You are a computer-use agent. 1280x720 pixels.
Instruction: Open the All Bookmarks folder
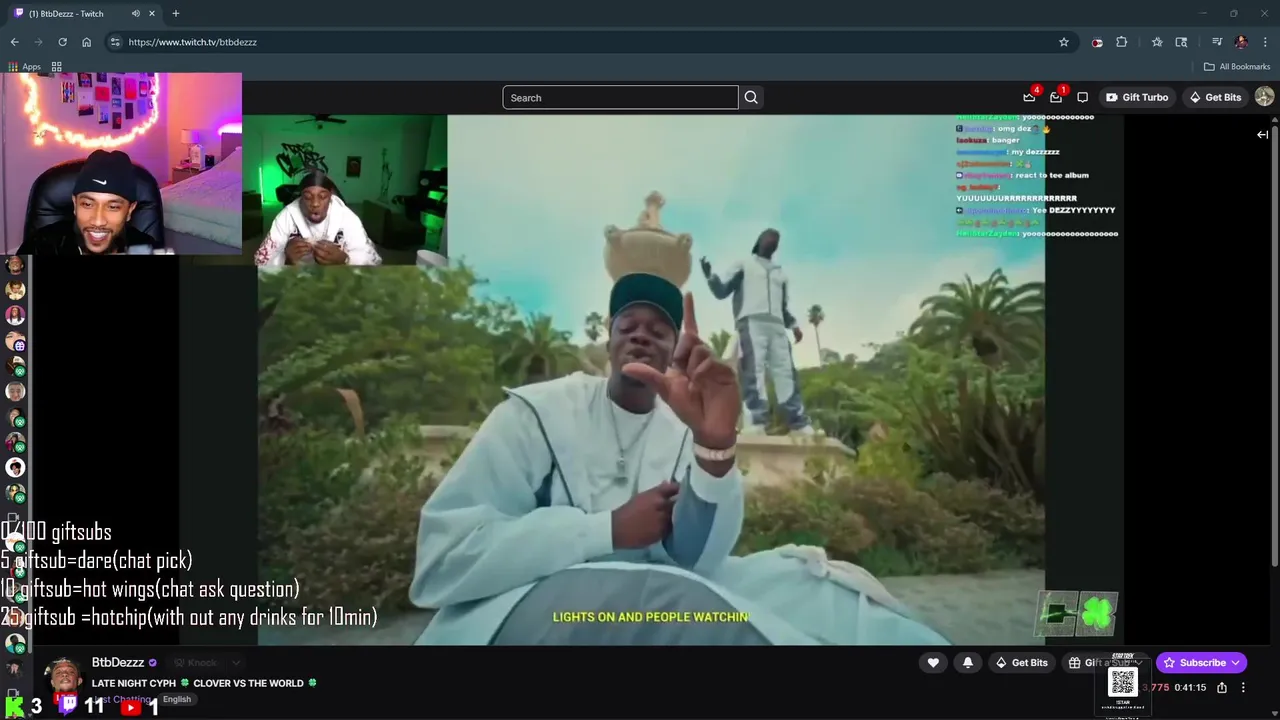pyautogui.click(x=1237, y=67)
